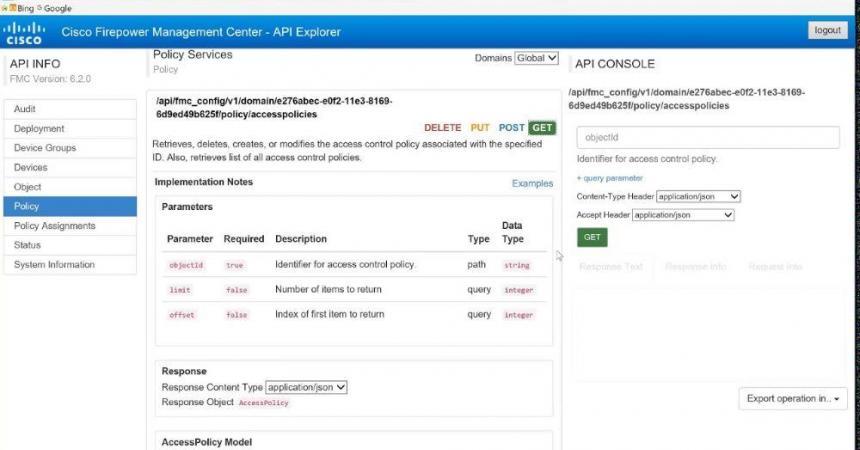Click the 'query' type of offset
Viewport: 860px width, 450px height.
pos(479,314)
